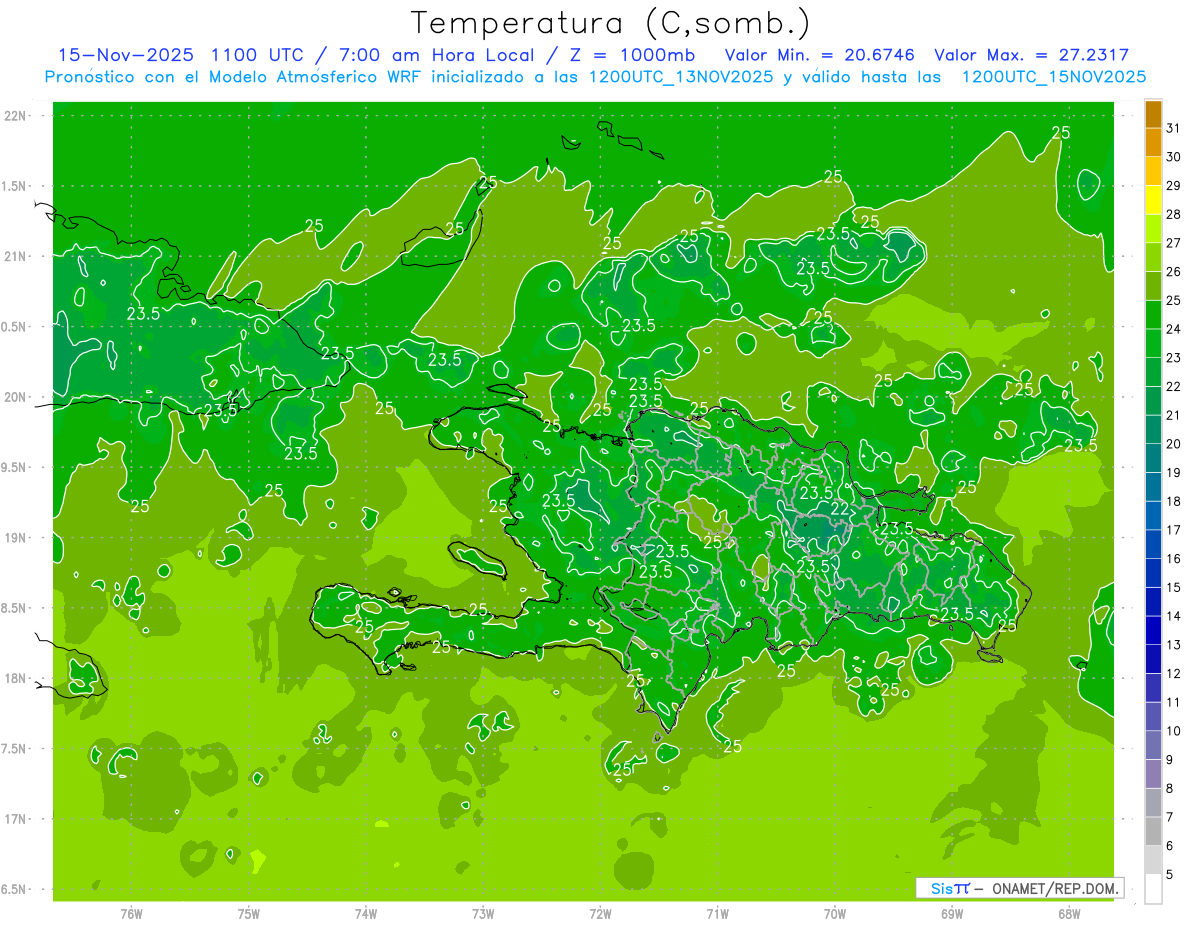Click the 'ONAMET/REP.DOM.' credit label
The width and height of the screenshot is (1200, 927).
click(1054, 888)
